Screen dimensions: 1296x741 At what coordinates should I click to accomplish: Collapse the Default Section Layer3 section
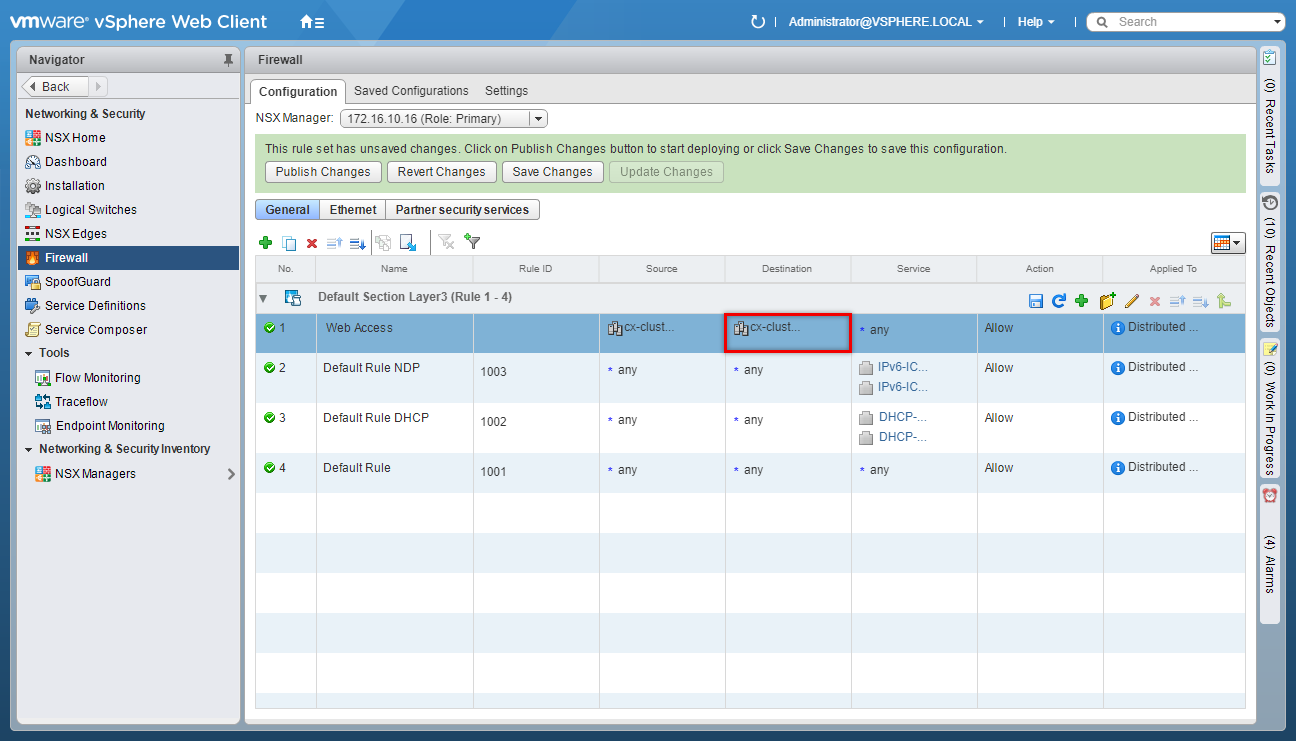tap(264, 298)
